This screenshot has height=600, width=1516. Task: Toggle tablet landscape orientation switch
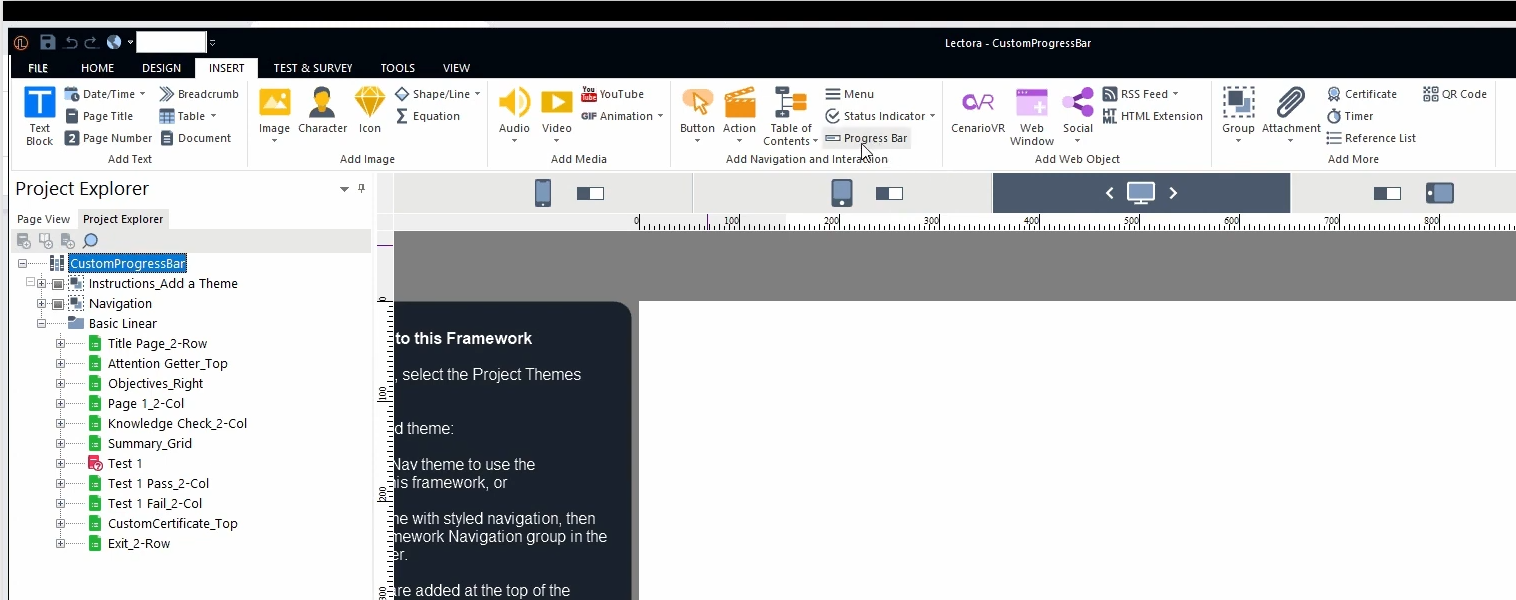coord(1387,193)
